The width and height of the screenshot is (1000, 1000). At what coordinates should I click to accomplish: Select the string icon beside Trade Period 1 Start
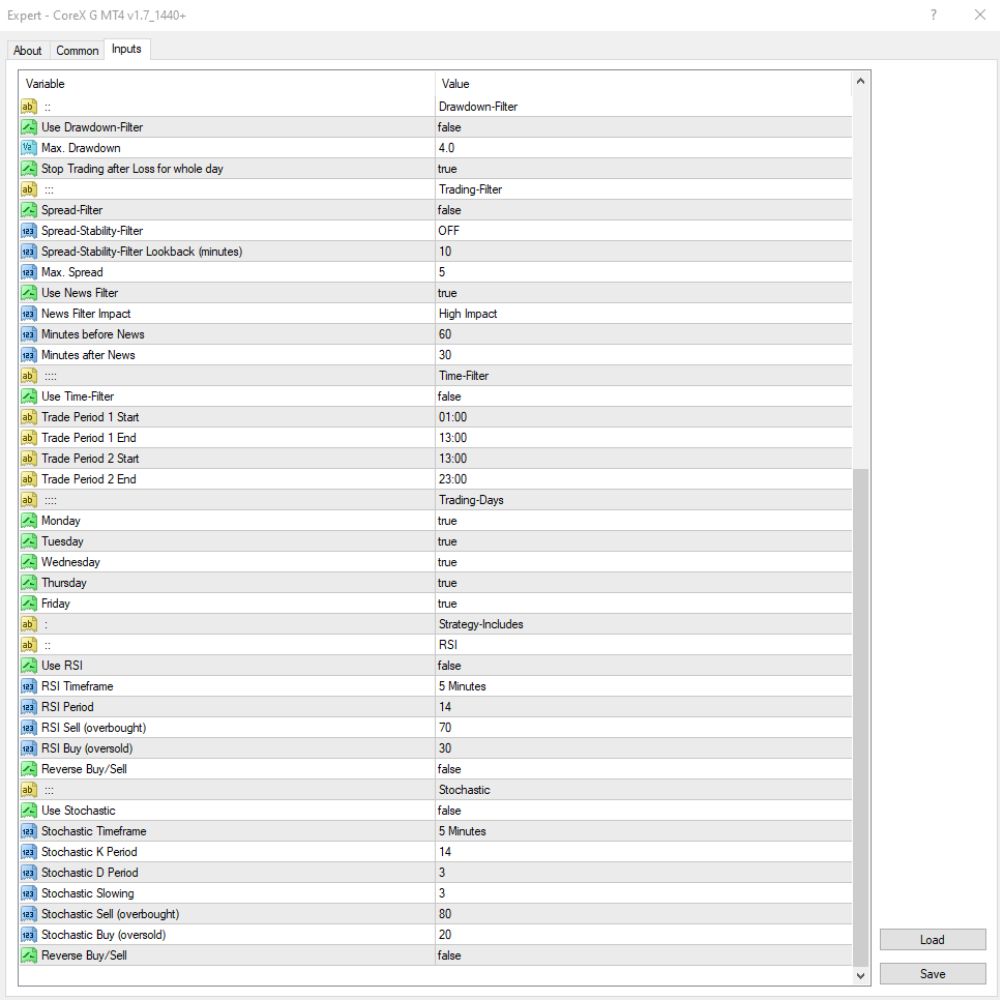(x=29, y=417)
